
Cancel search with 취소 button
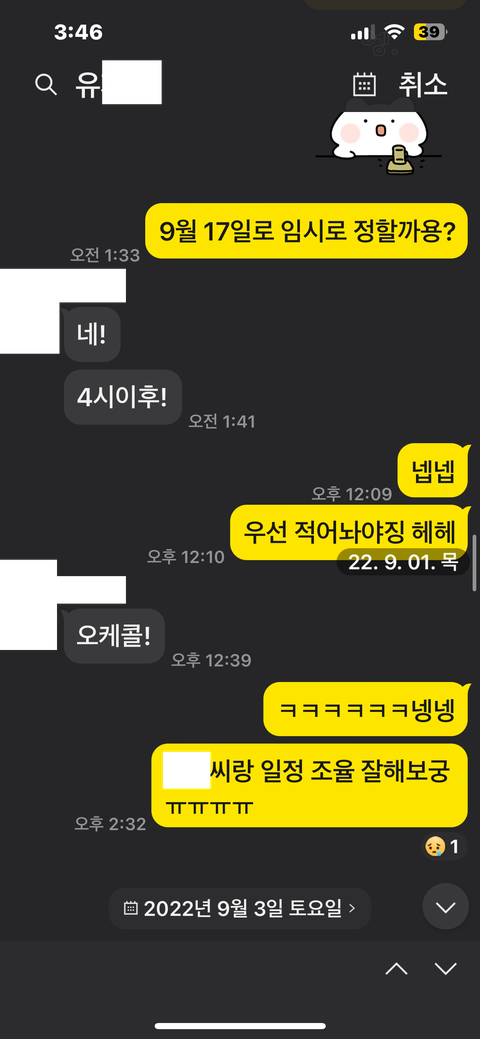423,85
